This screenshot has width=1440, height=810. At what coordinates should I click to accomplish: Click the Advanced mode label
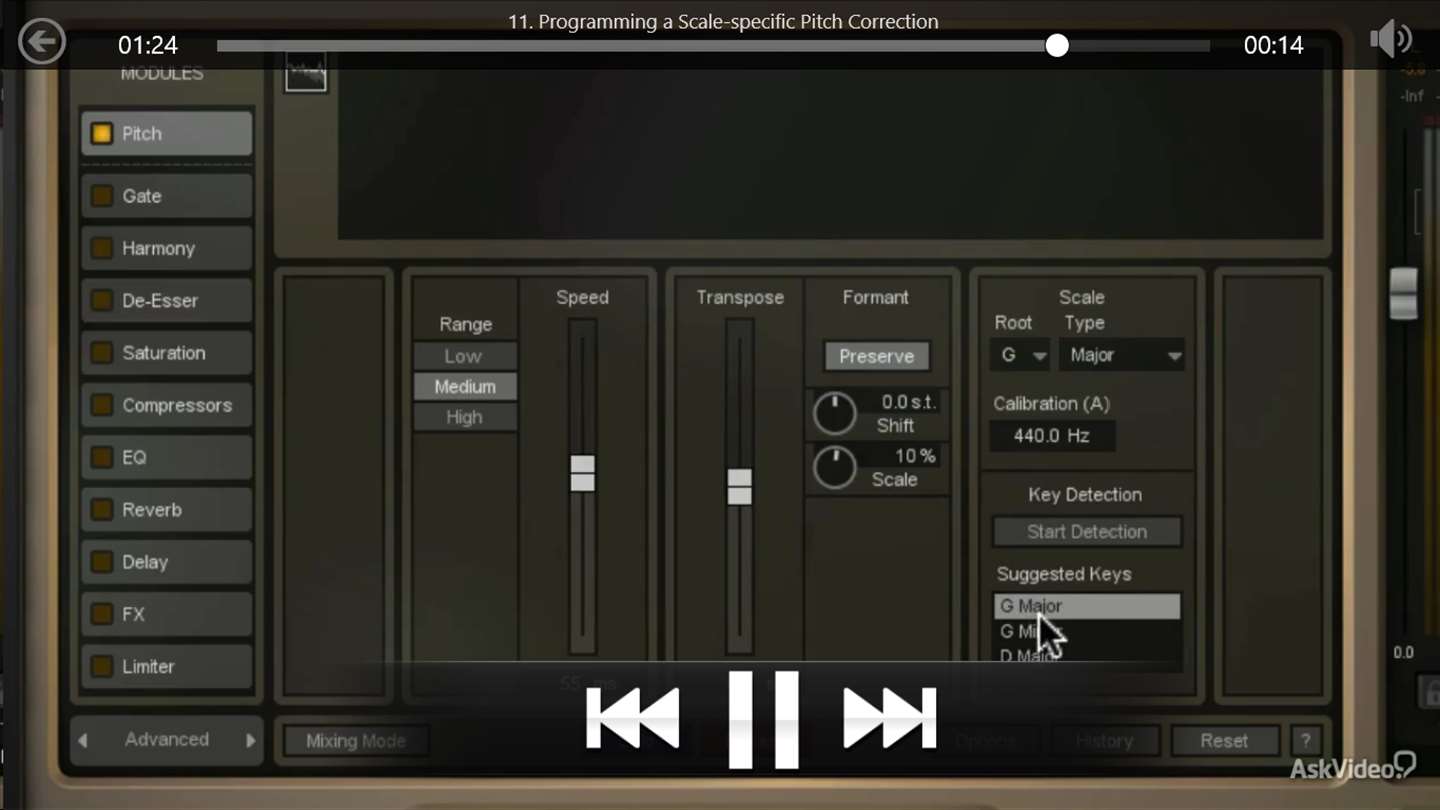167,740
